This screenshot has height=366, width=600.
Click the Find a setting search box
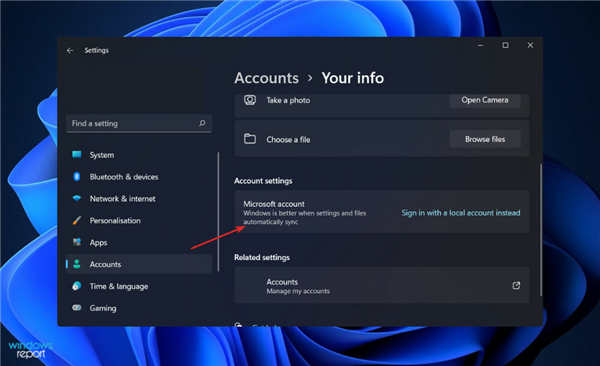click(x=139, y=123)
